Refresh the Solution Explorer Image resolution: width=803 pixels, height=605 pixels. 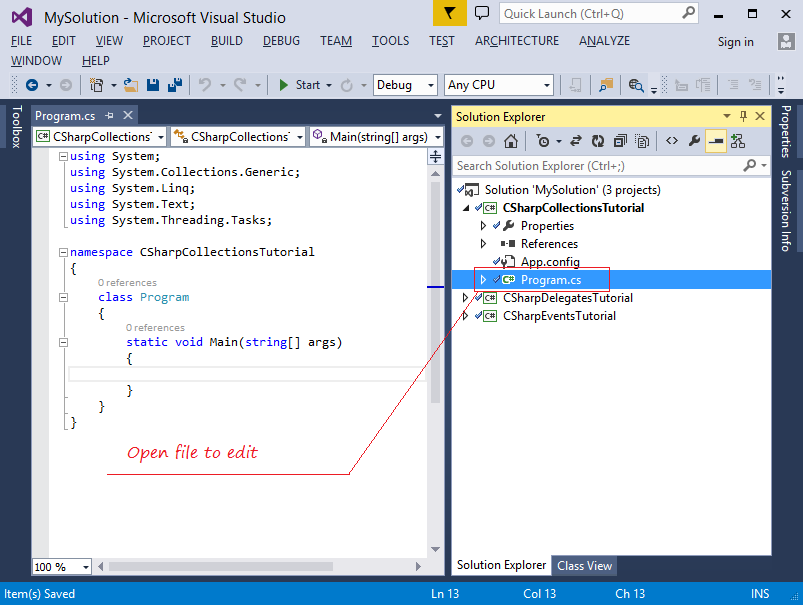pos(598,141)
